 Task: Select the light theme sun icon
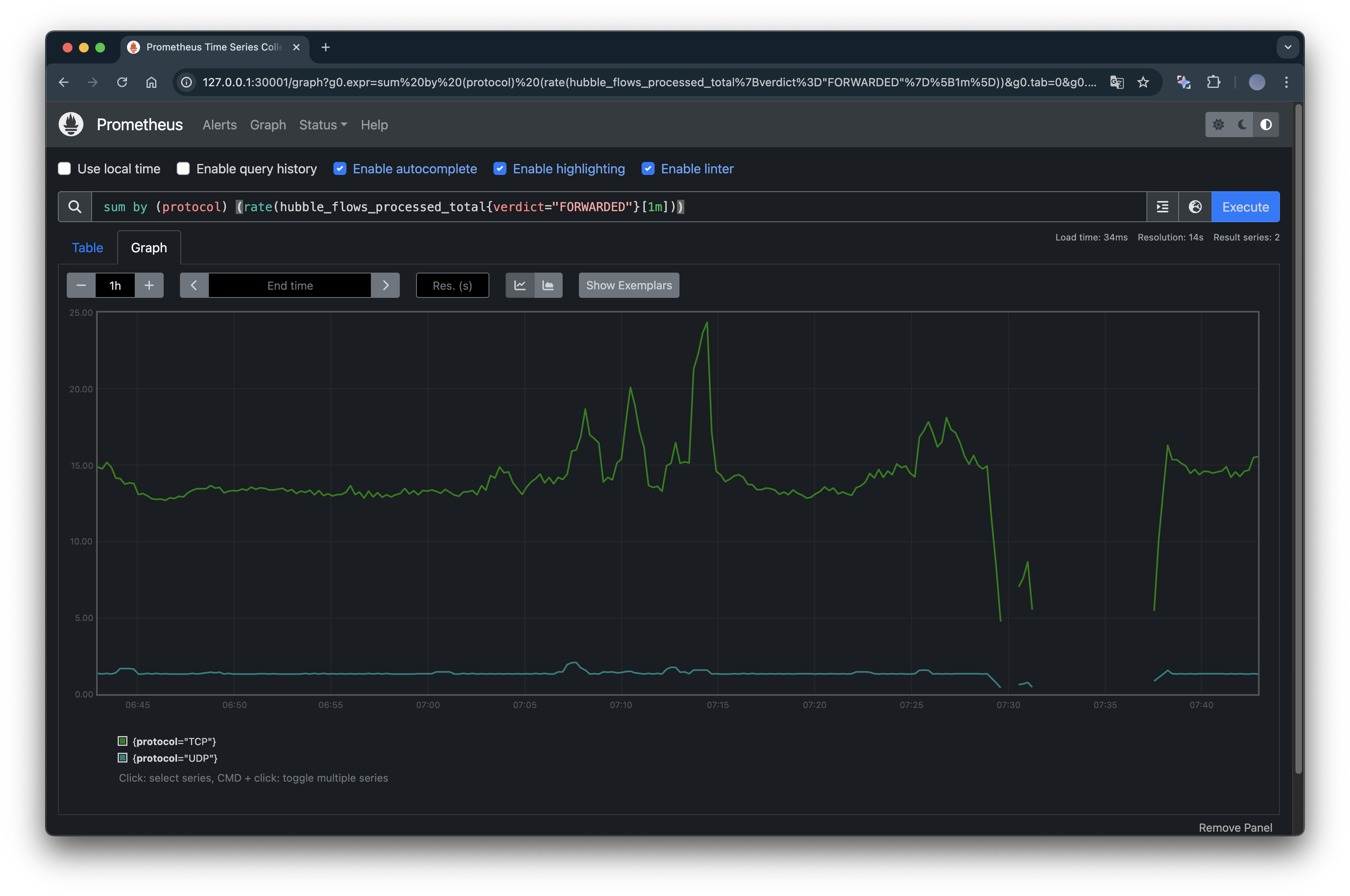click(1218, 125)
